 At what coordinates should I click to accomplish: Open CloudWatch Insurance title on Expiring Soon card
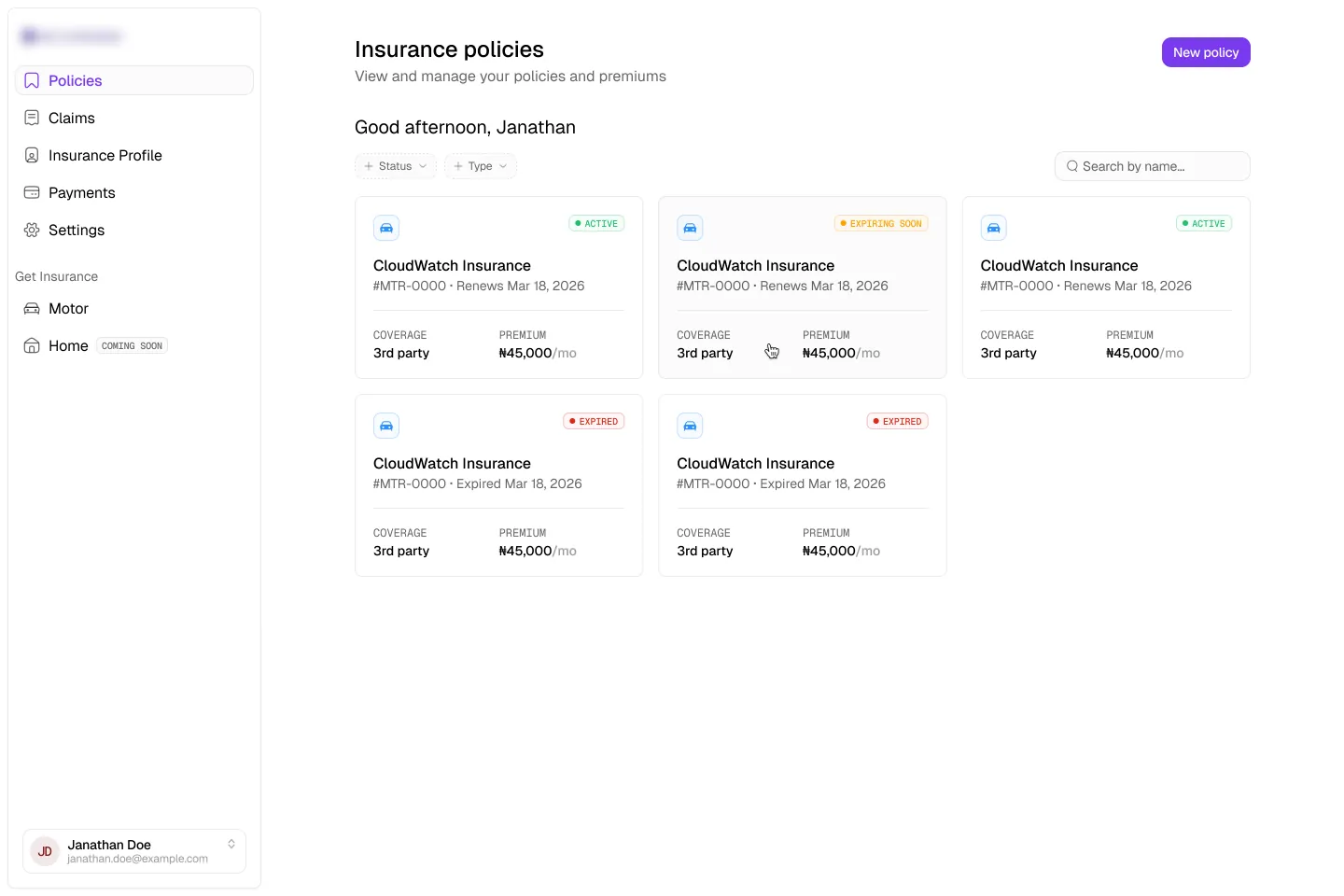click(x=756, y=265)
